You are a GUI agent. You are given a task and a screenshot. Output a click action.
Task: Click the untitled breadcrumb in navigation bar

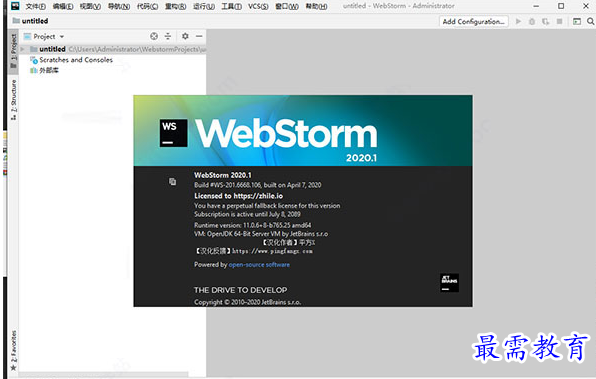[31, 21]
